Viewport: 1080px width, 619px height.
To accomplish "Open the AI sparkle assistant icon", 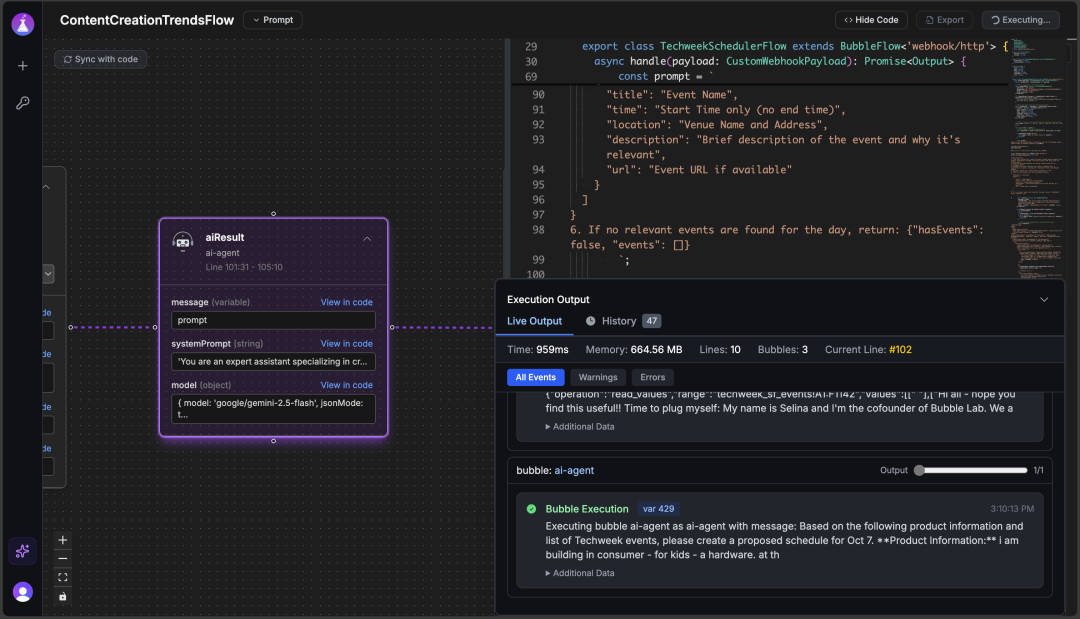I will coord(23,551).
